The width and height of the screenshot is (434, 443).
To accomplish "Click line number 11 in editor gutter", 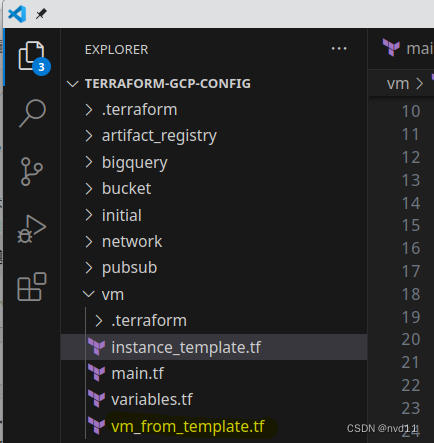I will coord(411,134).
